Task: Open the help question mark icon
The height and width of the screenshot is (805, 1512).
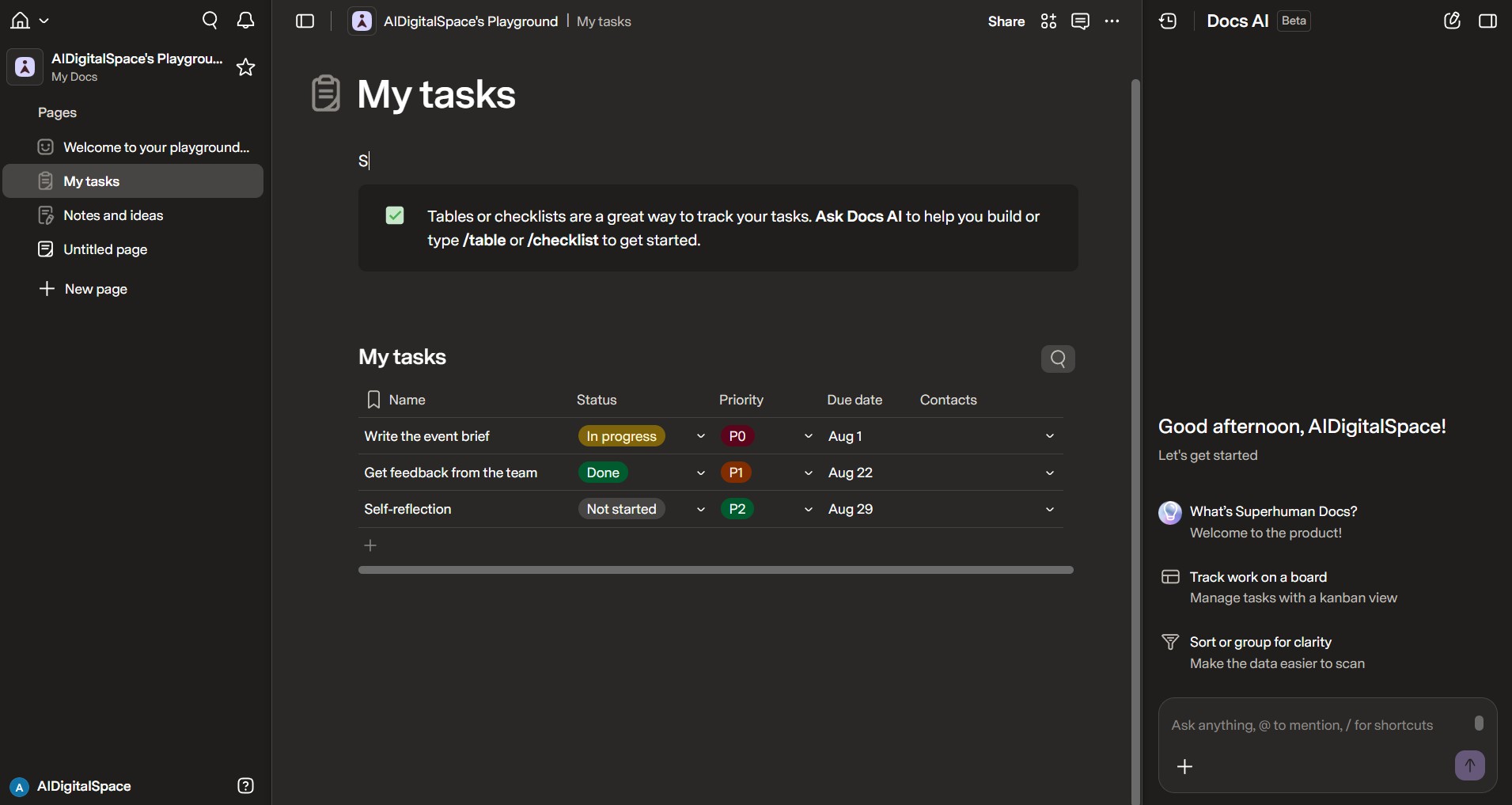Action: pyautogui.click(x=245, y=786)
